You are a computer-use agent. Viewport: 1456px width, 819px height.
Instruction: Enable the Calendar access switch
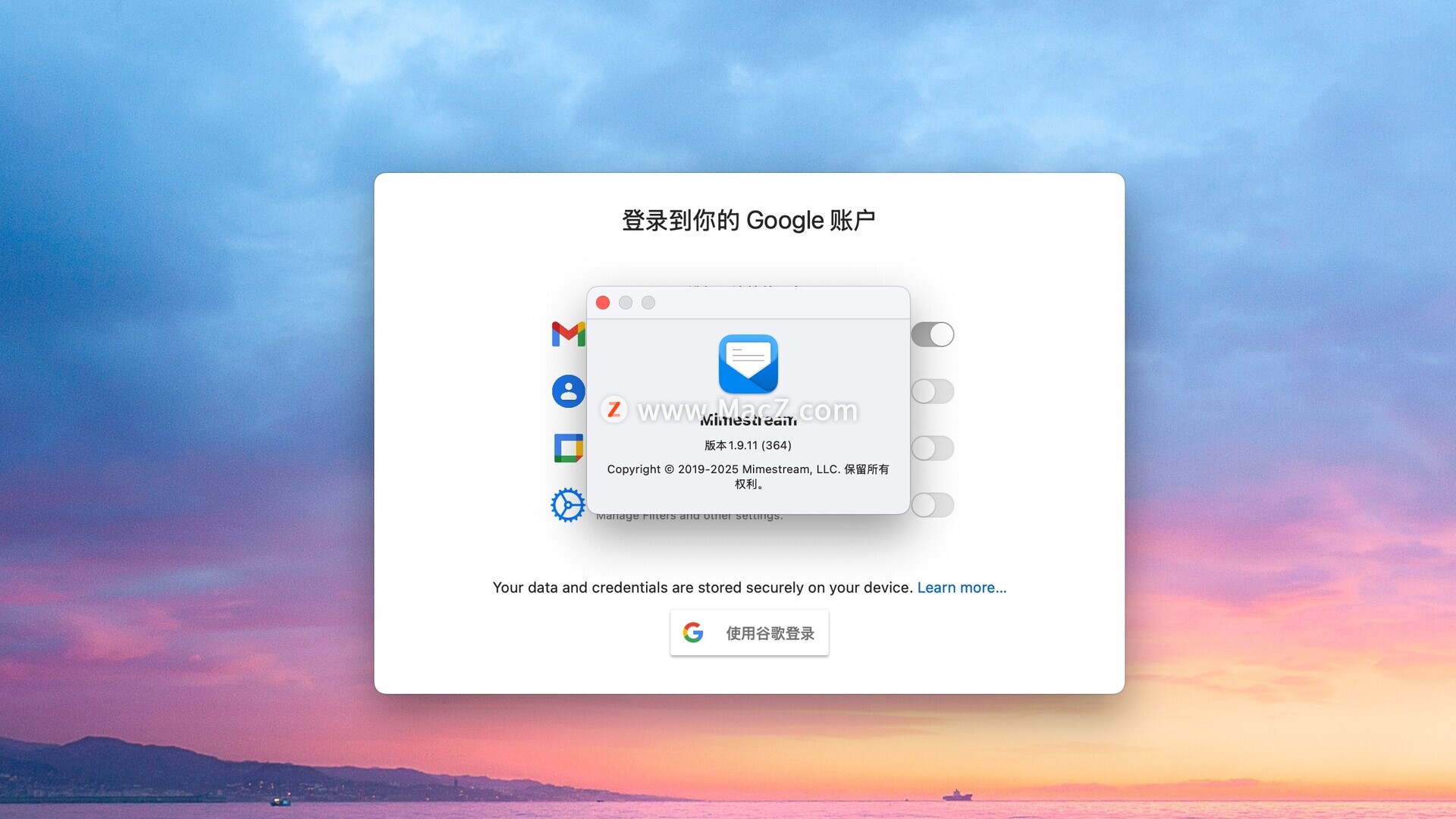click(x=932, y=448)
